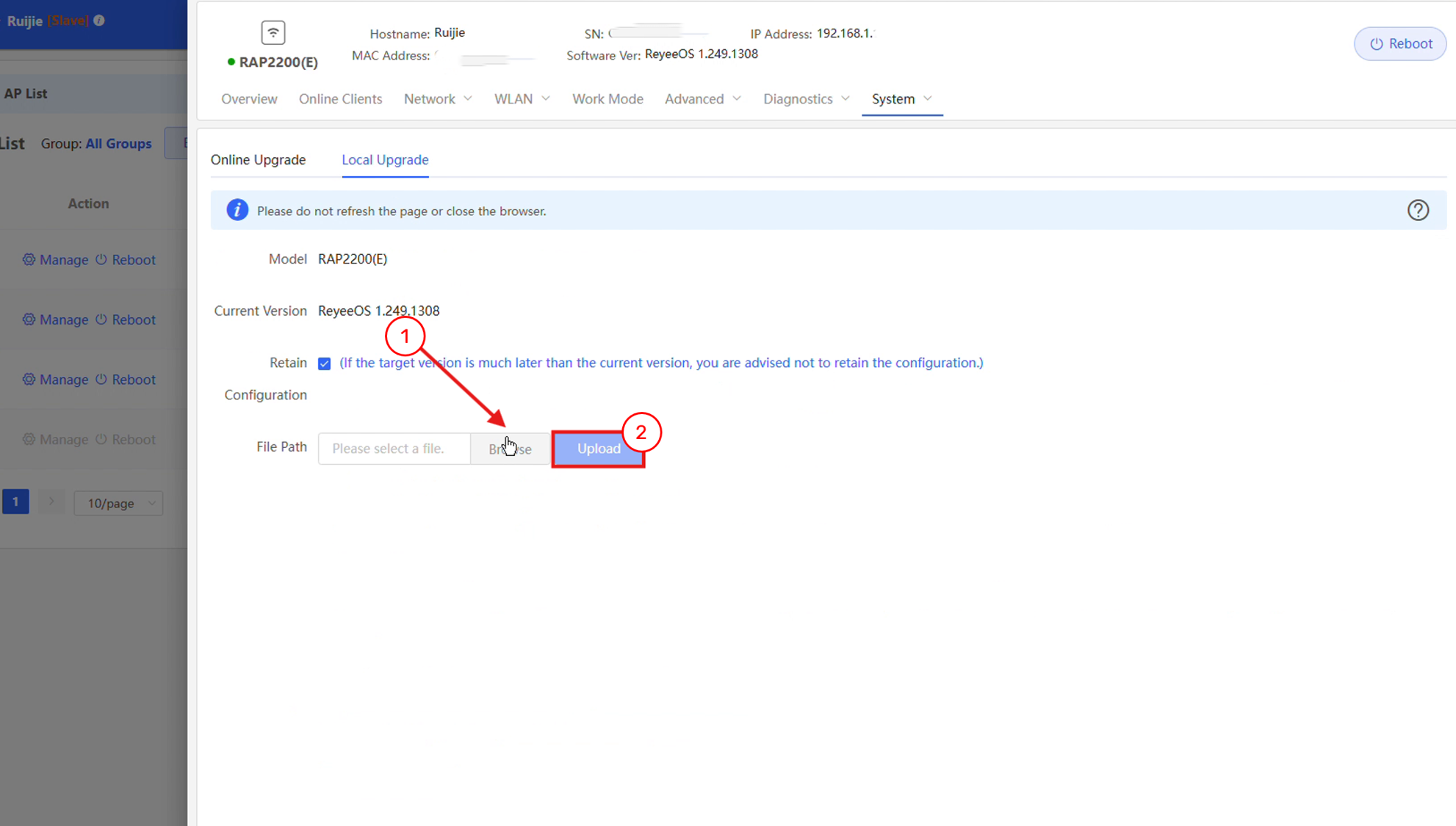
Task: Open the All Groups group selector
Action: click(118, 144)
